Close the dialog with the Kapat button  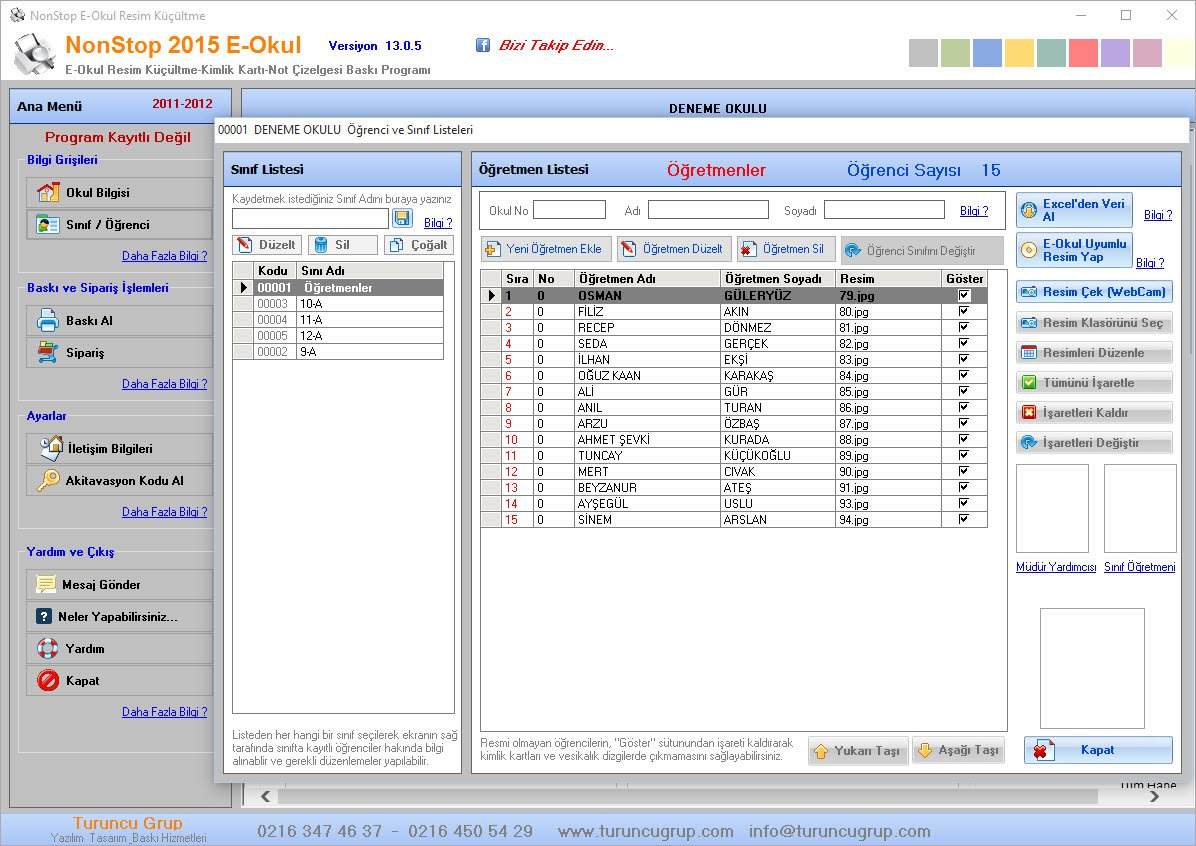point(1098,750)
